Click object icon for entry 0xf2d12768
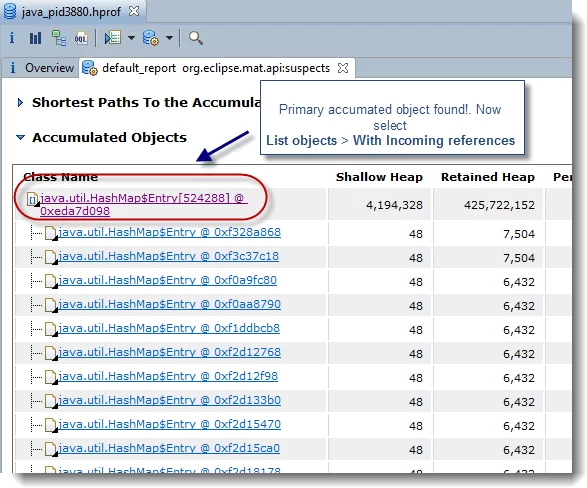 [51, 353]
